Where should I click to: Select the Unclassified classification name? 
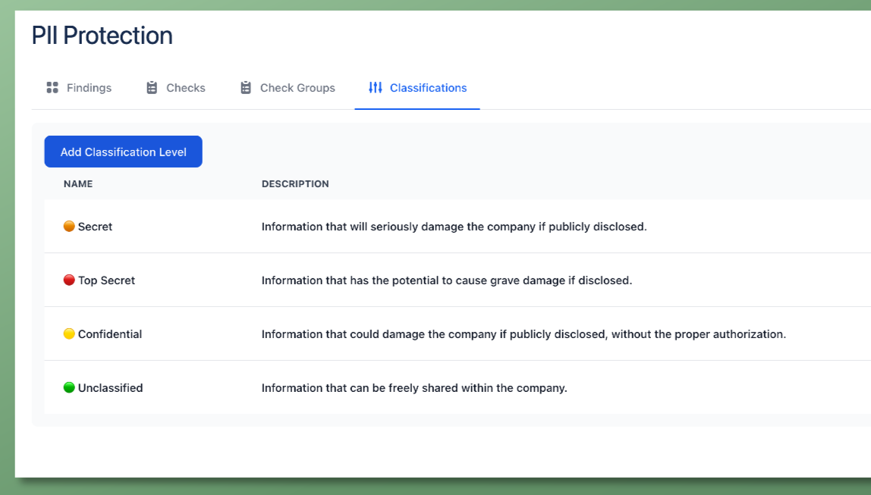110,388
